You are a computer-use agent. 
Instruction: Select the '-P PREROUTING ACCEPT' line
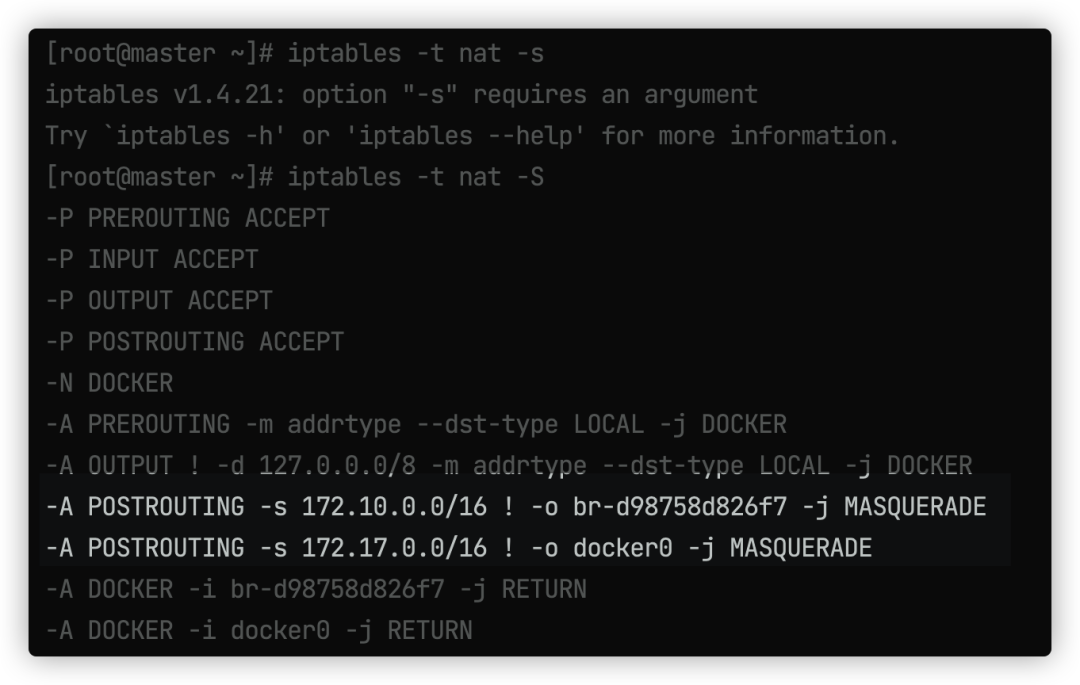[188, 218]
